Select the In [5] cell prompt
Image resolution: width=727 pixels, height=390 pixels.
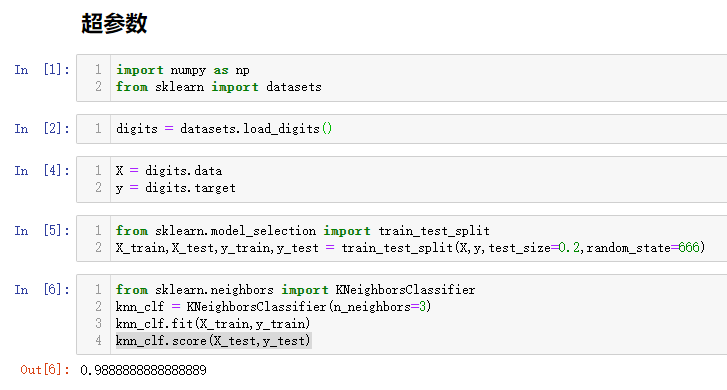point(42,230)
